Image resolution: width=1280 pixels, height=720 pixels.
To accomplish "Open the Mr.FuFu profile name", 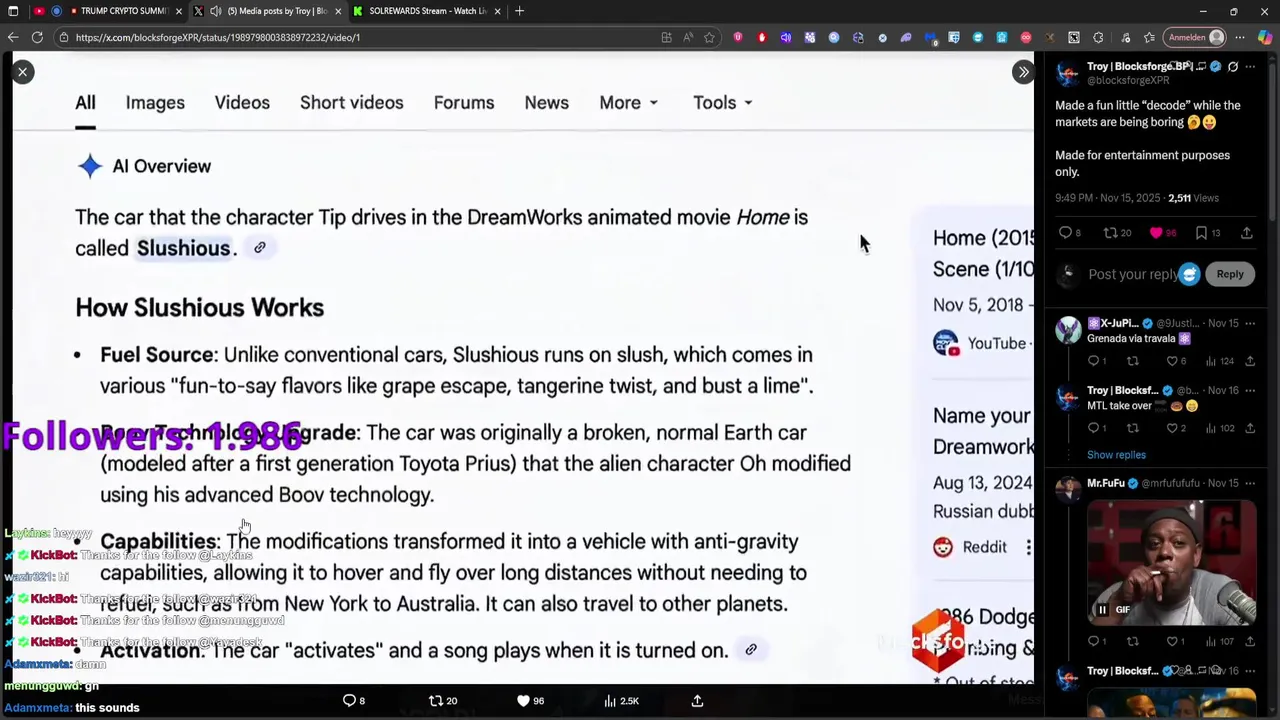I will pyautogui.click(x=1106, y=483).
